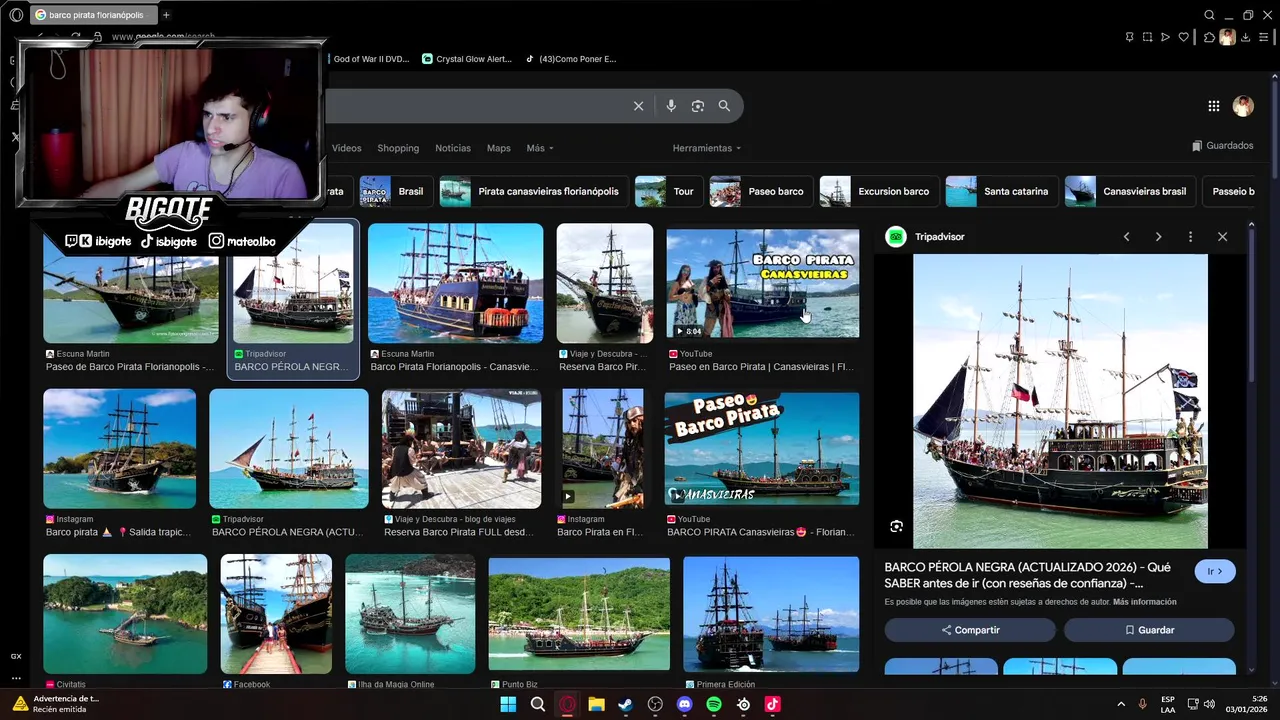Show hidden system tray icons chevron
1280x720 pixels.
click(x=1121, y=704)
